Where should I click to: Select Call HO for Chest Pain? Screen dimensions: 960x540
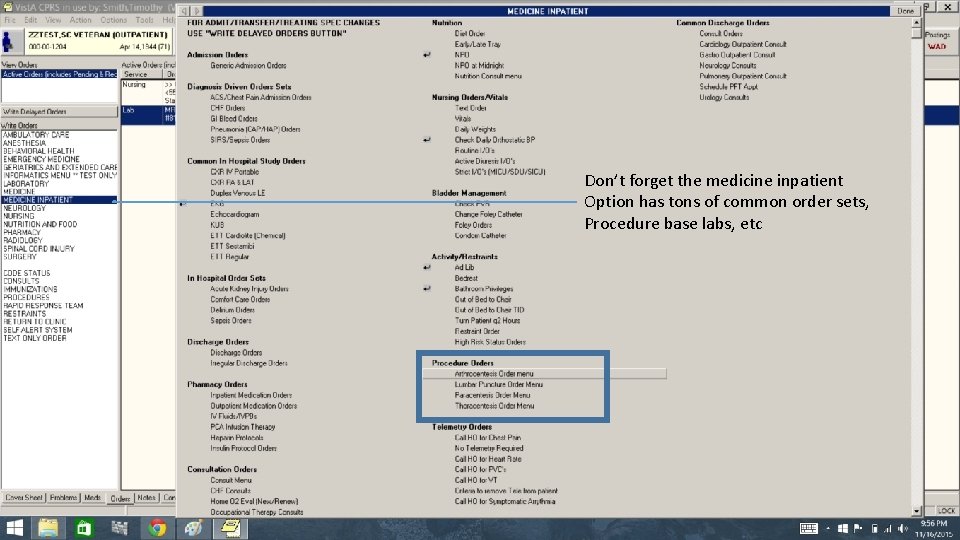[487, 438]
